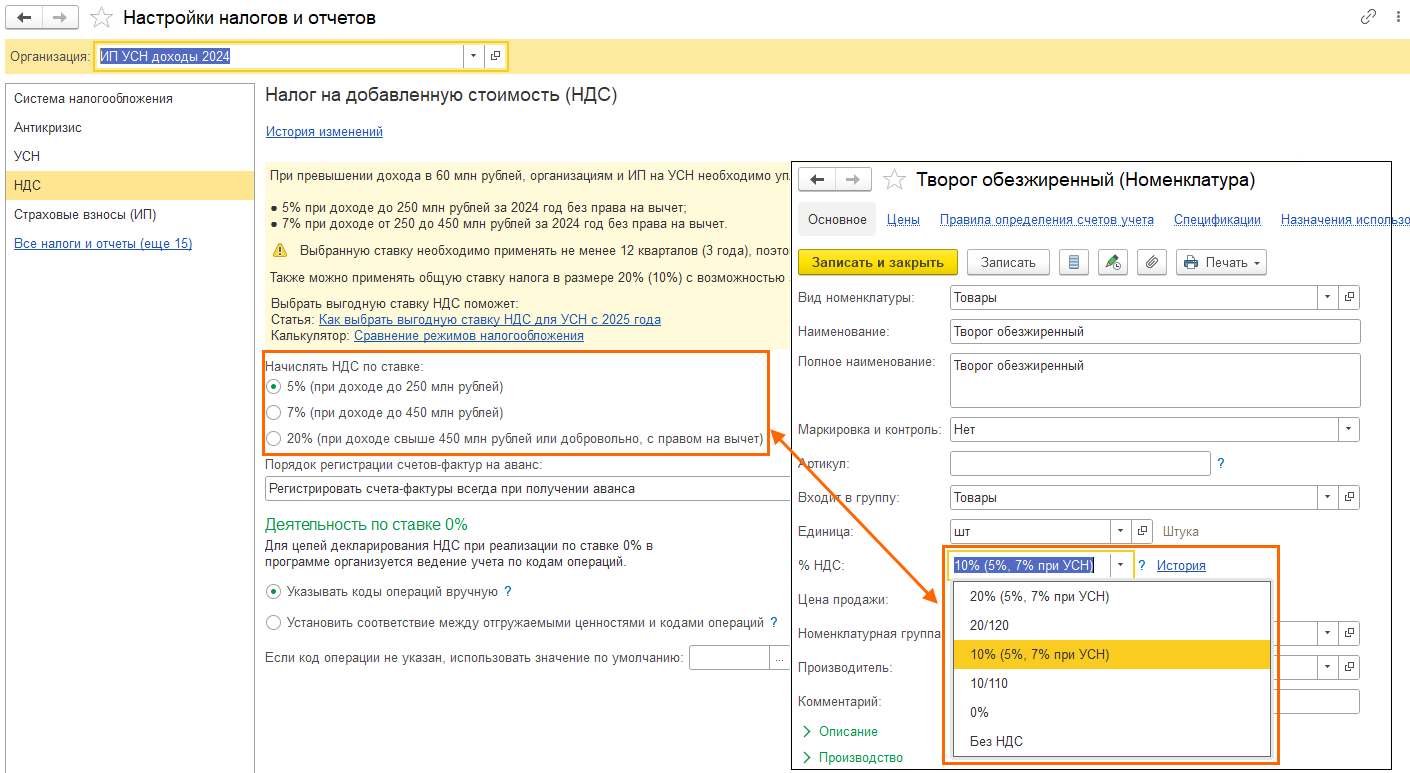Open the Организация dropdown list
Image resolution: width=1410 pixels, height=773 pixels.
tap(473, 57)
